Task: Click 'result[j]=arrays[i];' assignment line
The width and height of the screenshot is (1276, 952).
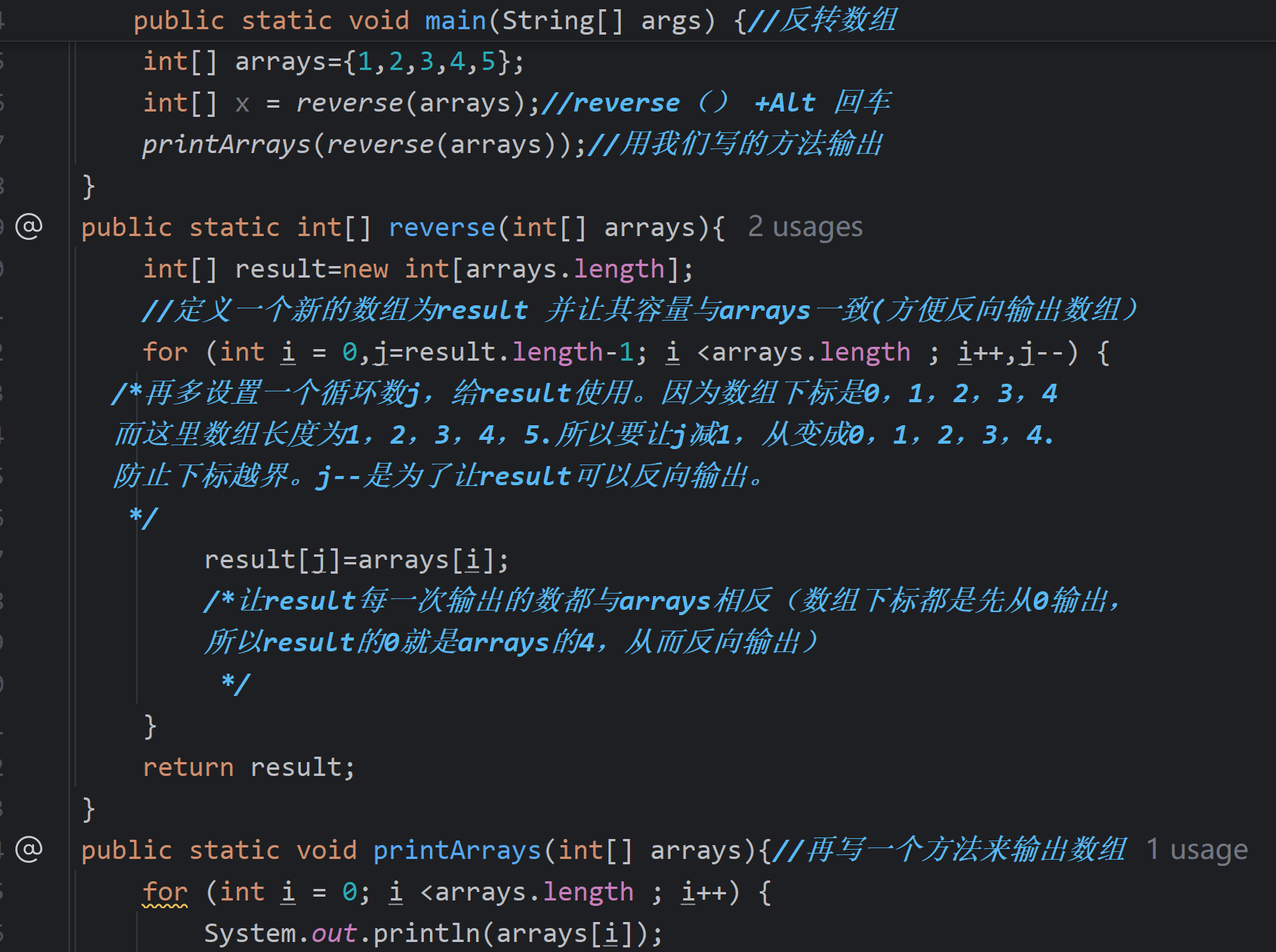Action: pyautogui.click(x=357, y=560)
